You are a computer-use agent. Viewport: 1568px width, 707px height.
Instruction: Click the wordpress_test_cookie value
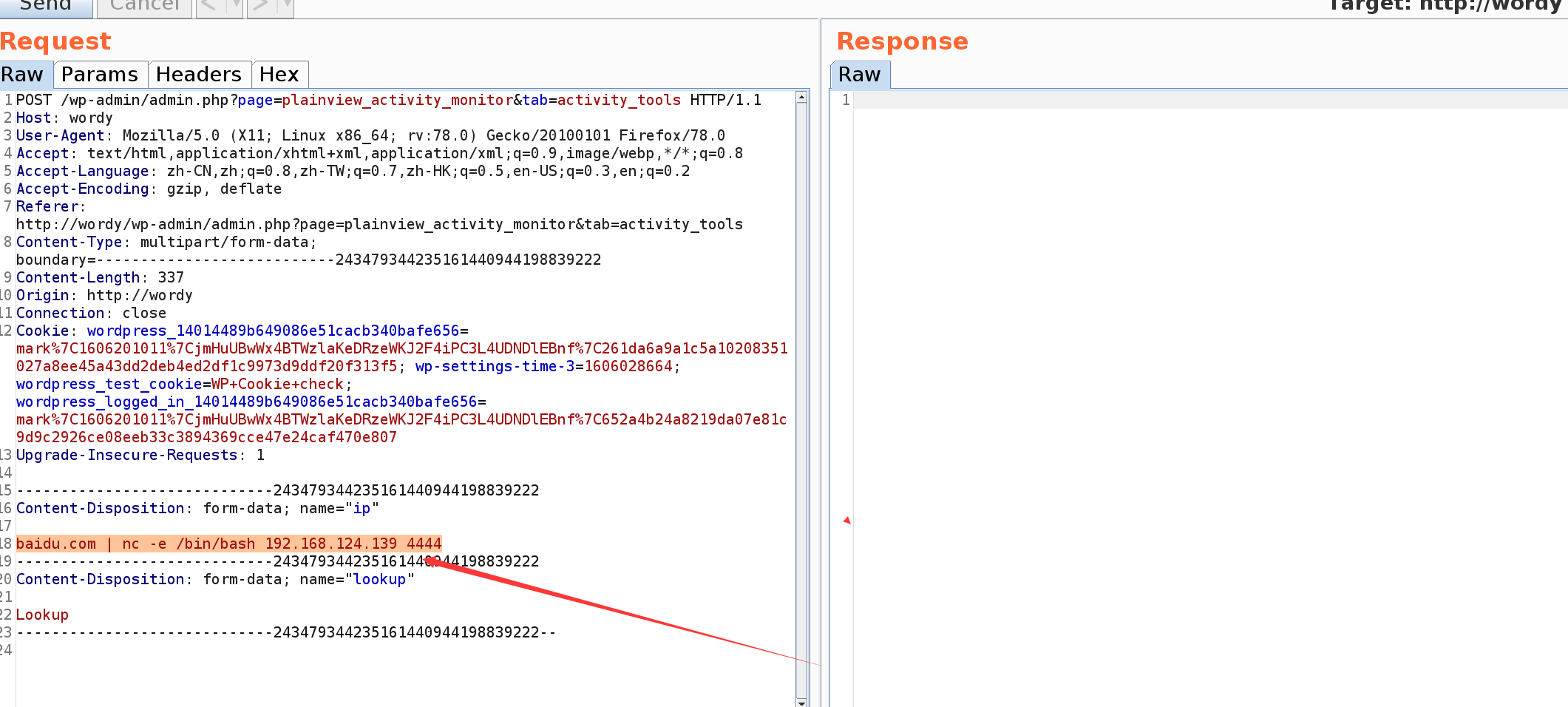point(278,385)
